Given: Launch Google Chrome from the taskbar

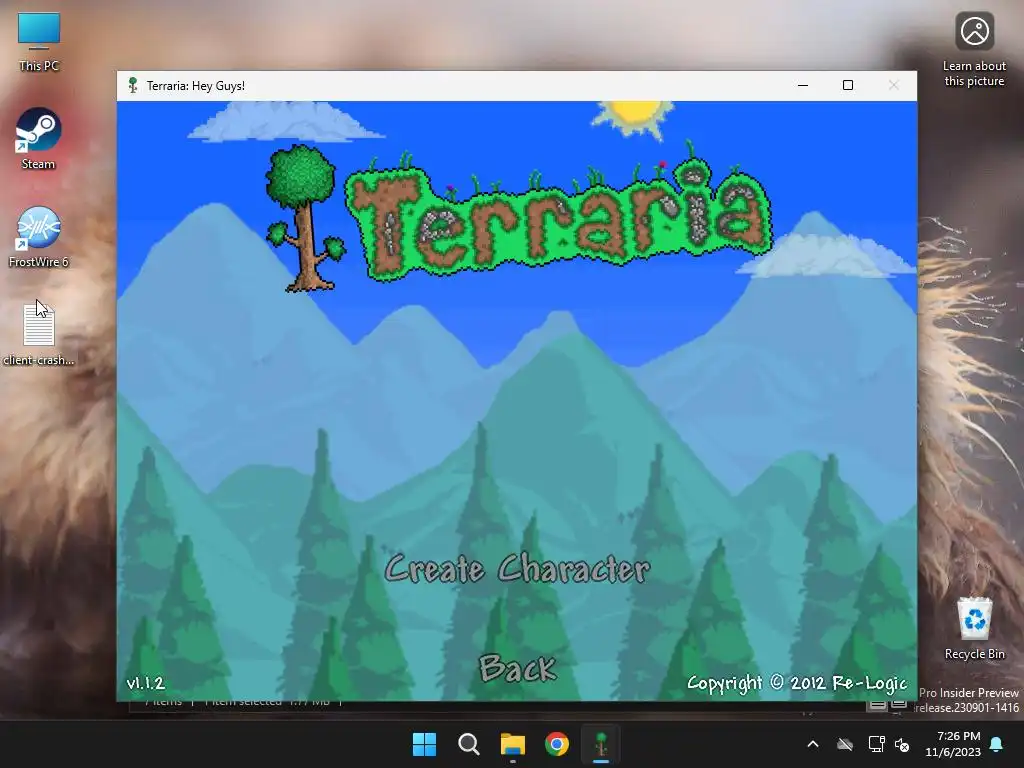Looking at the screenshot, I should pos(557,744).
